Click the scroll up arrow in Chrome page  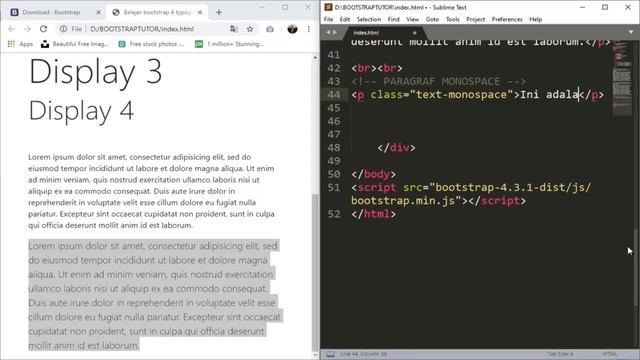tap(315, 58)
